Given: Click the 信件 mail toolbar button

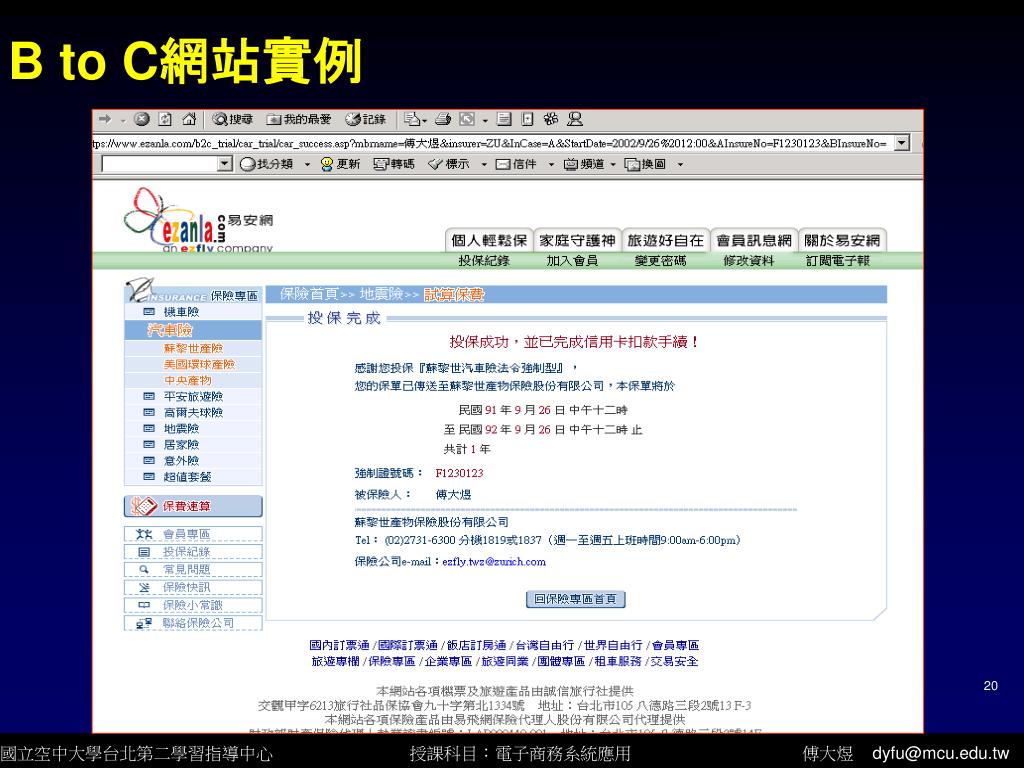Looking at the screenshot, I should pyautogui.click(x=516, y=164).
